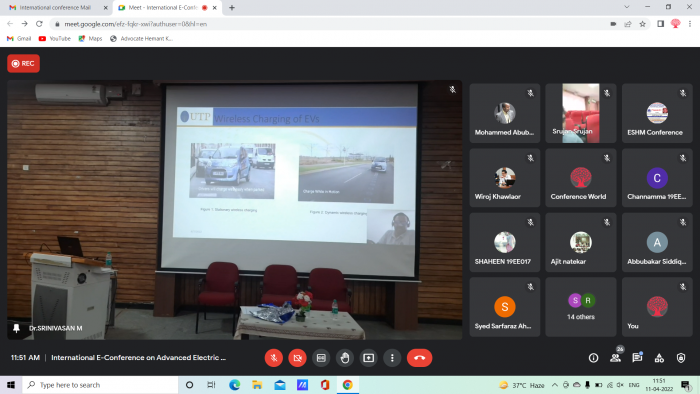The width and height of the screenshot is (700, 394).
Task: Open the YouTube bookmark
Action: click(x=55, y=39)
